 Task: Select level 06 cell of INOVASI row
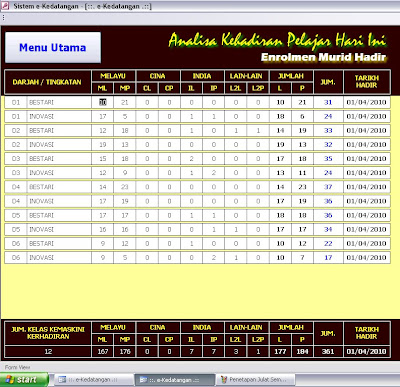pyautogui.click(x=16, y=258)
